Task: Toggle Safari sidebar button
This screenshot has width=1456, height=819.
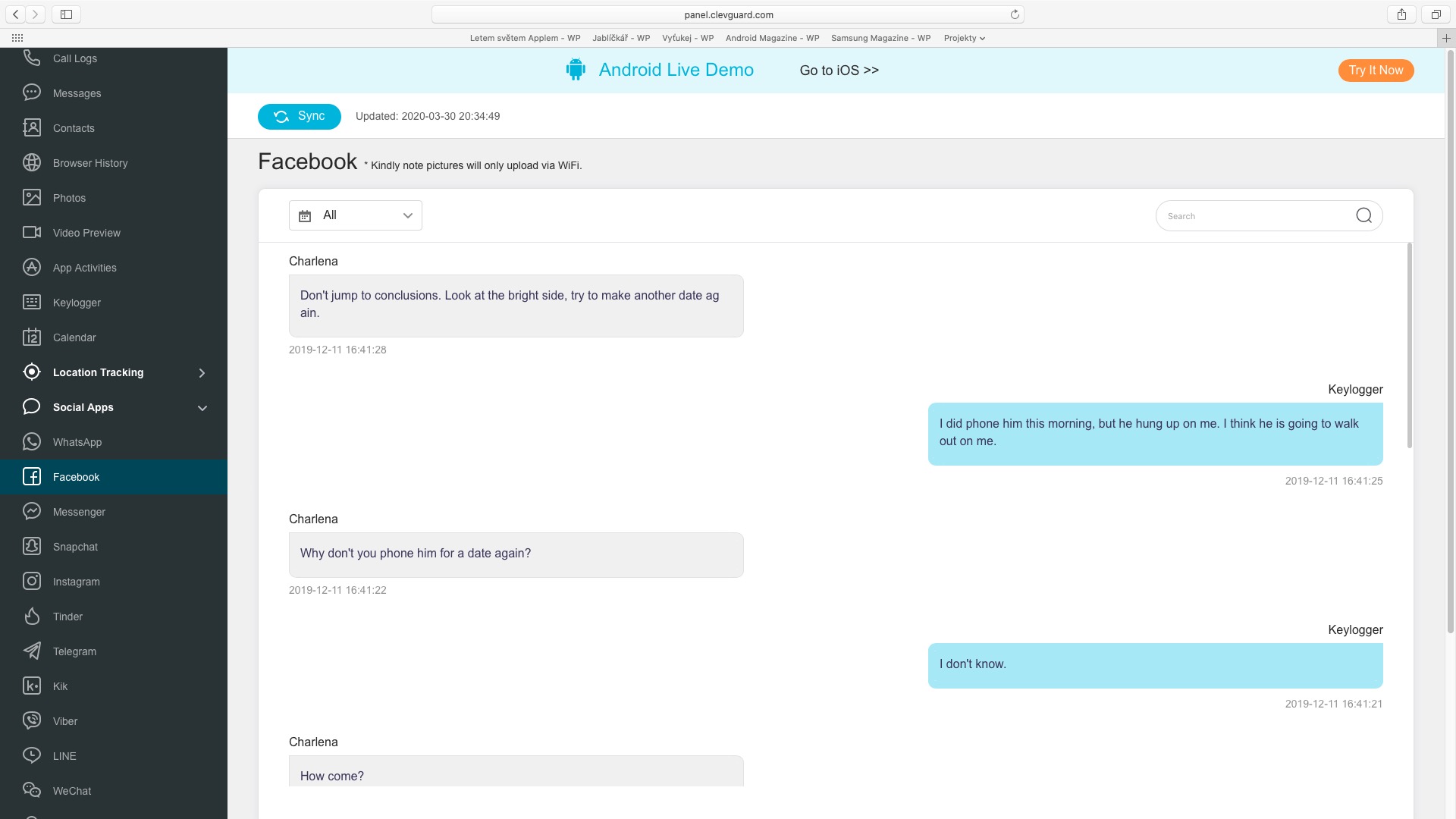Action: (x=66, y=14)
